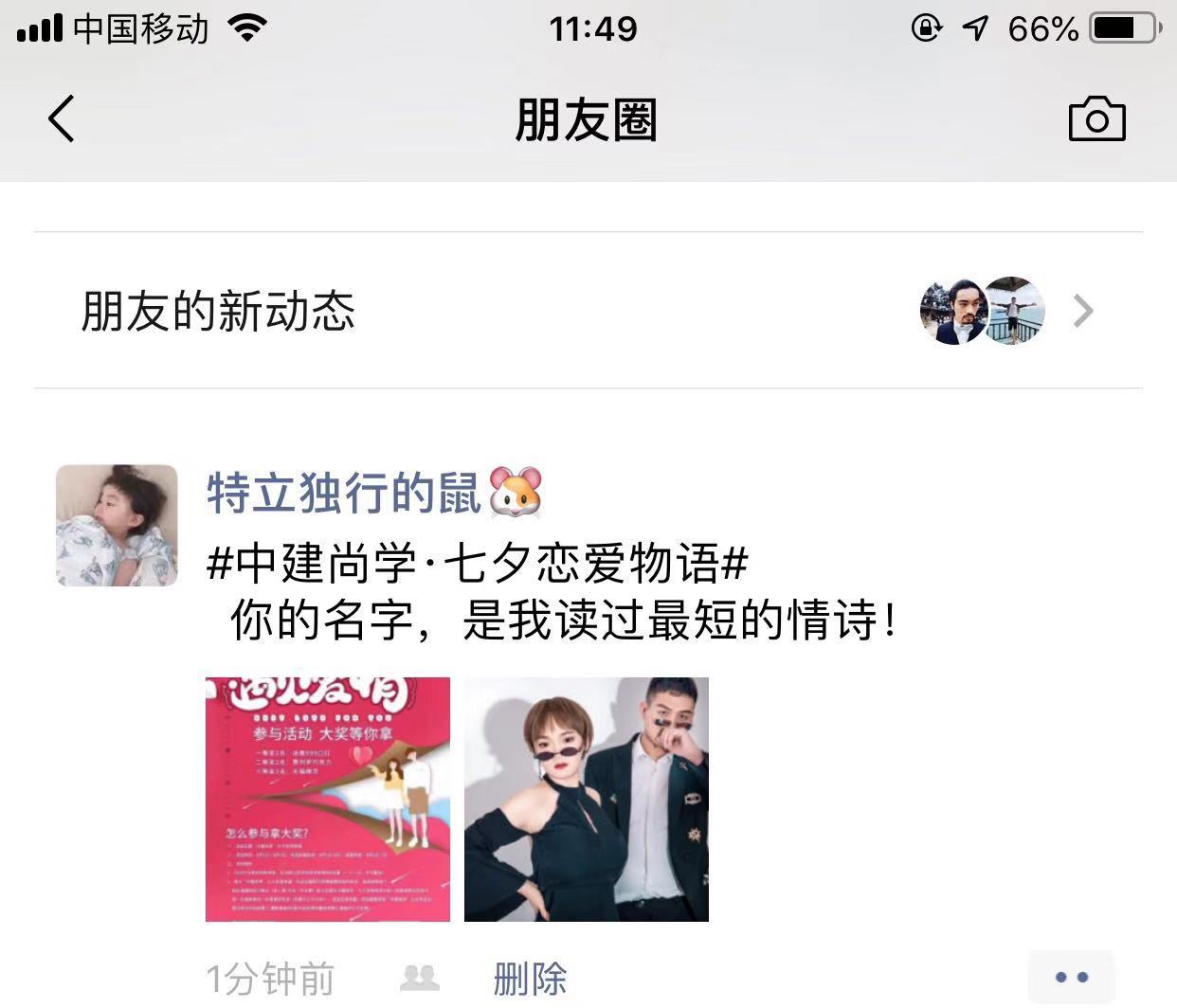The image size is (1177, 1008).
Task: Open the two-dot like/comment menu
Action: coord(1072,977)
